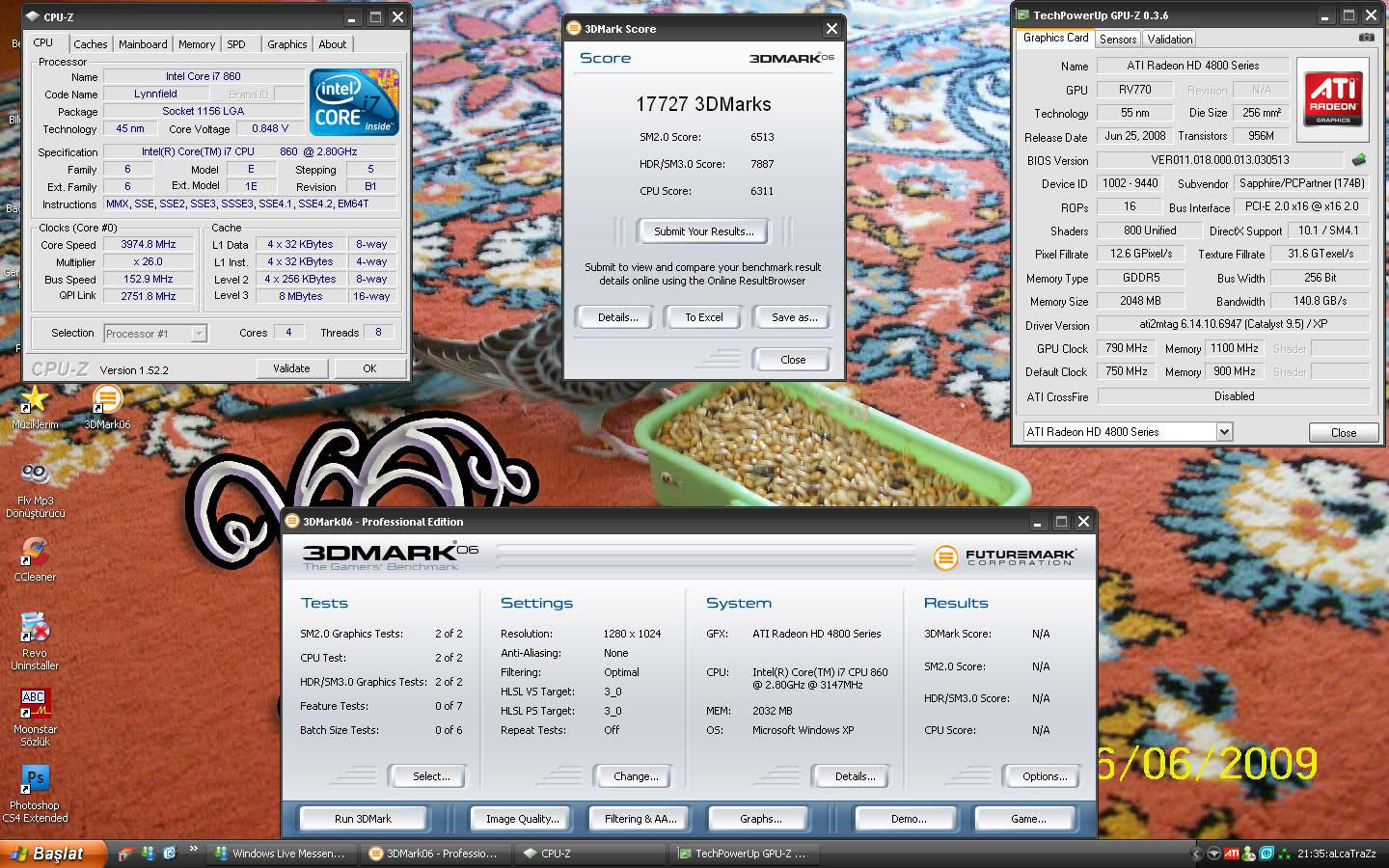The height and width of the screenshot is (868, 1389).
Task: Click the Run 3DMark button
Action: click(363, 819)
